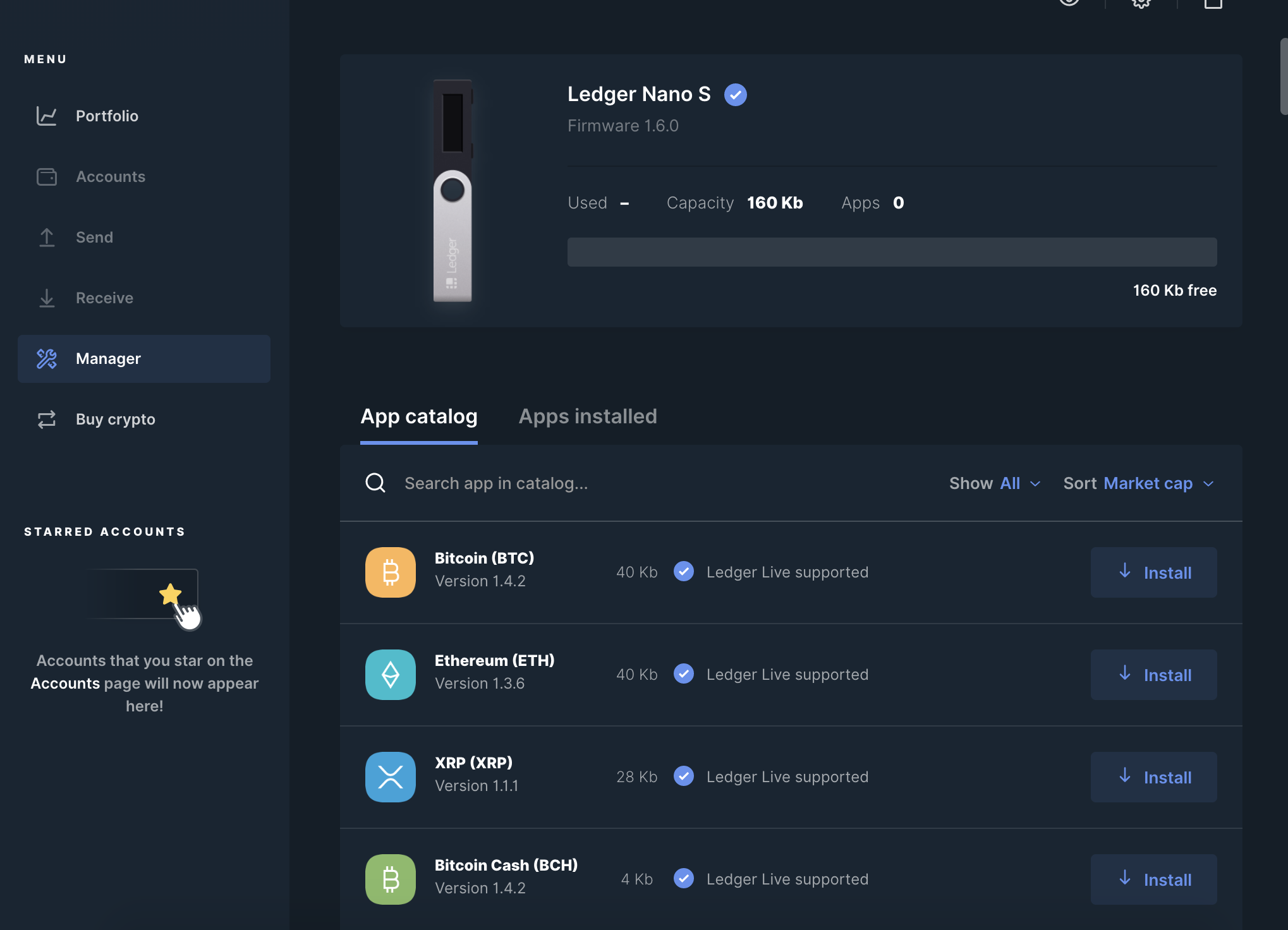Click the Buy crypto exchange icon
The width and height of the screenshot is (1288, 930).
[47, 419]
